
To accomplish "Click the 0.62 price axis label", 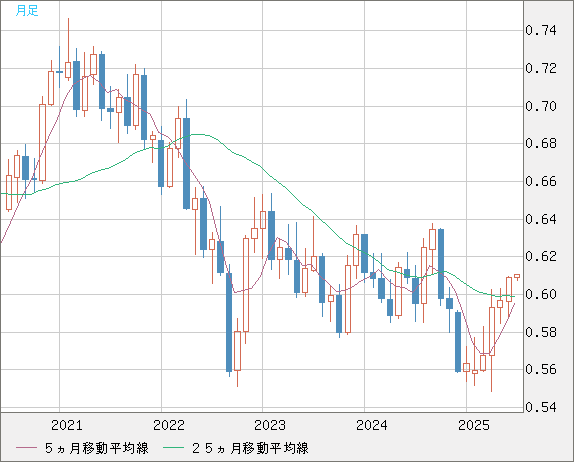I will 541,256.
